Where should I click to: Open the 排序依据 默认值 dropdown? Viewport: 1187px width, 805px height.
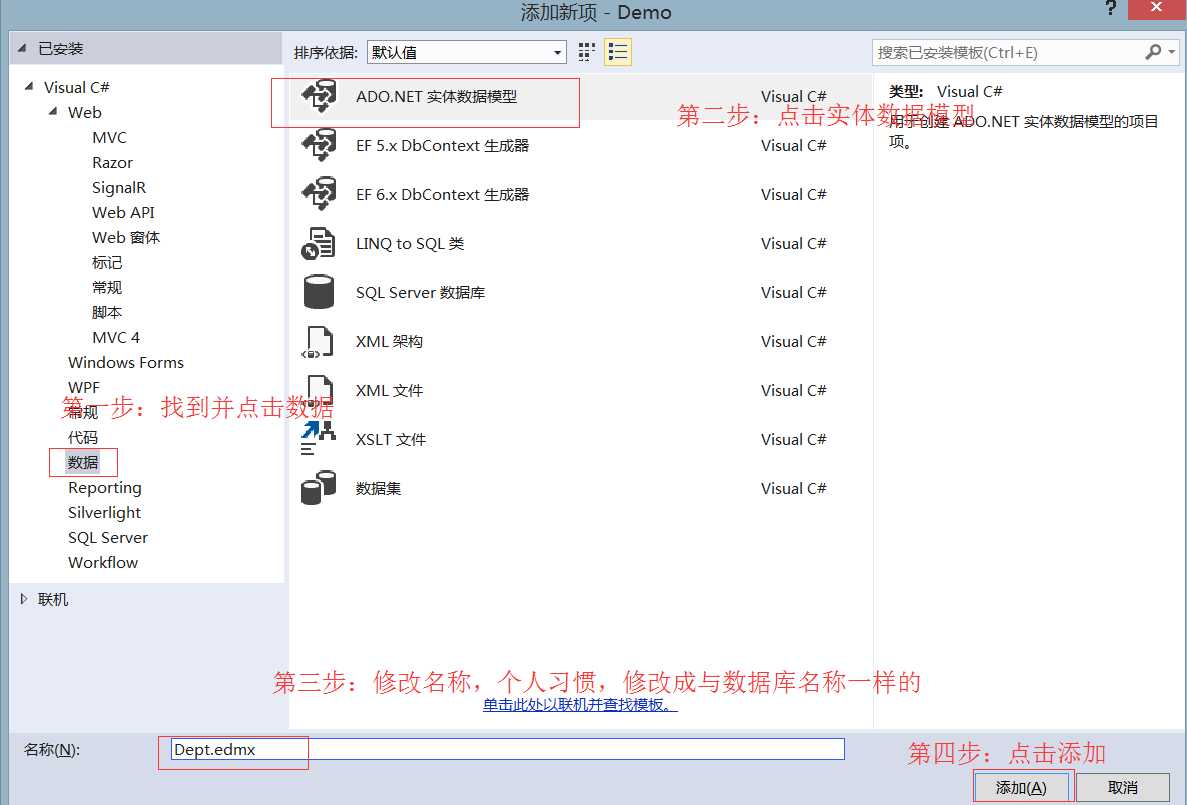coord(467,52)
